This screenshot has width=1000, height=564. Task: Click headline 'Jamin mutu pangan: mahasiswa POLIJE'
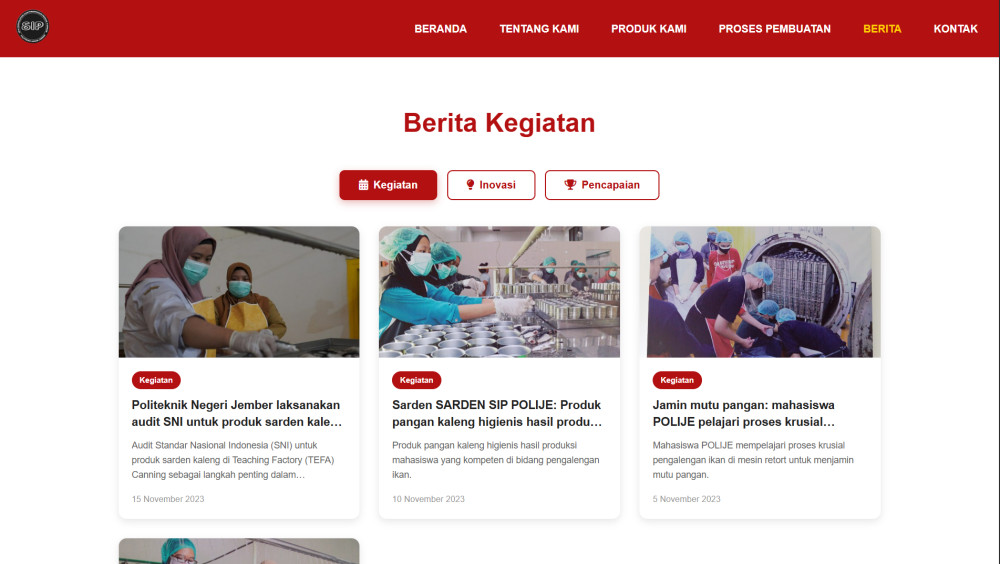744,413
